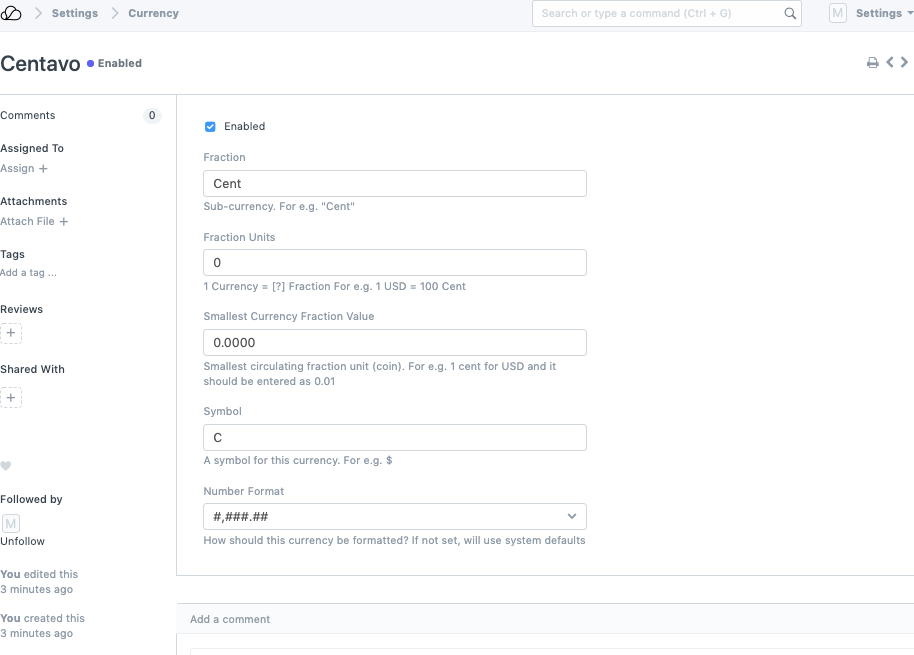This screenshot has width=914, height=655.
Task: Add a review with plus button
Action: (x=11, y=334)
